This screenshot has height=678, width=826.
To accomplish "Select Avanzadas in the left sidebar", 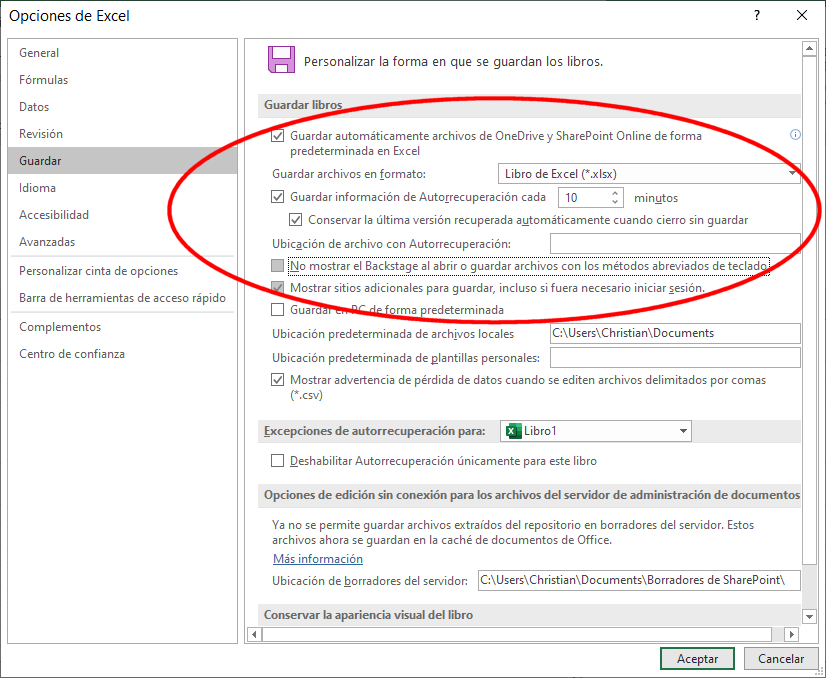I will click(48, 242).
